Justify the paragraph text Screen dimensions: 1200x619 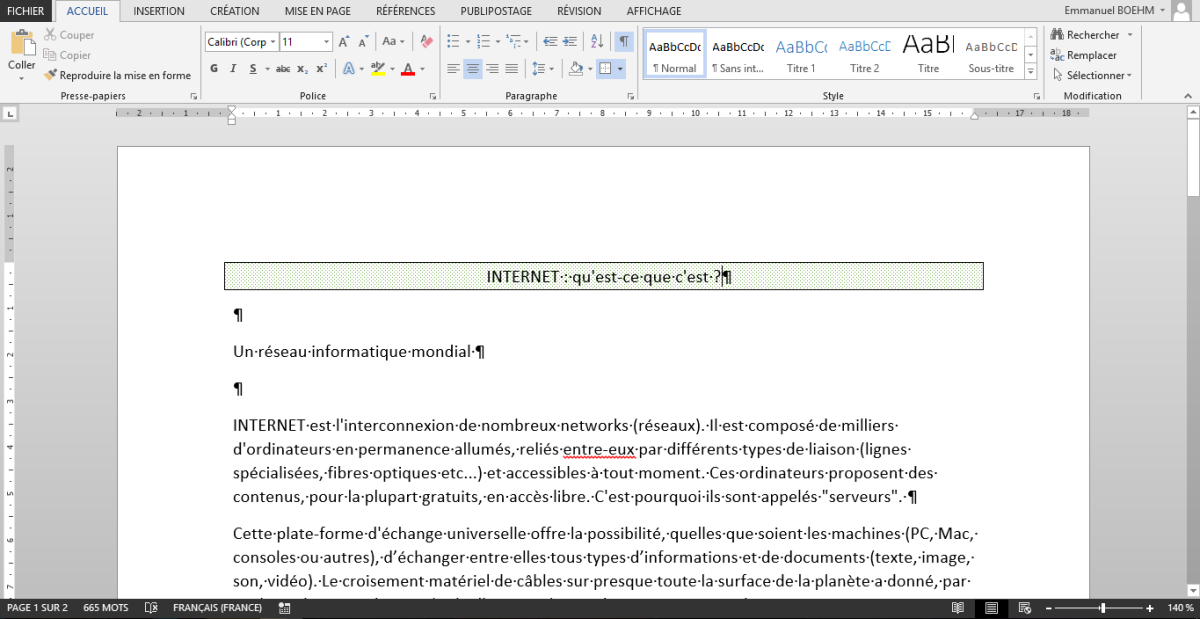512,69
